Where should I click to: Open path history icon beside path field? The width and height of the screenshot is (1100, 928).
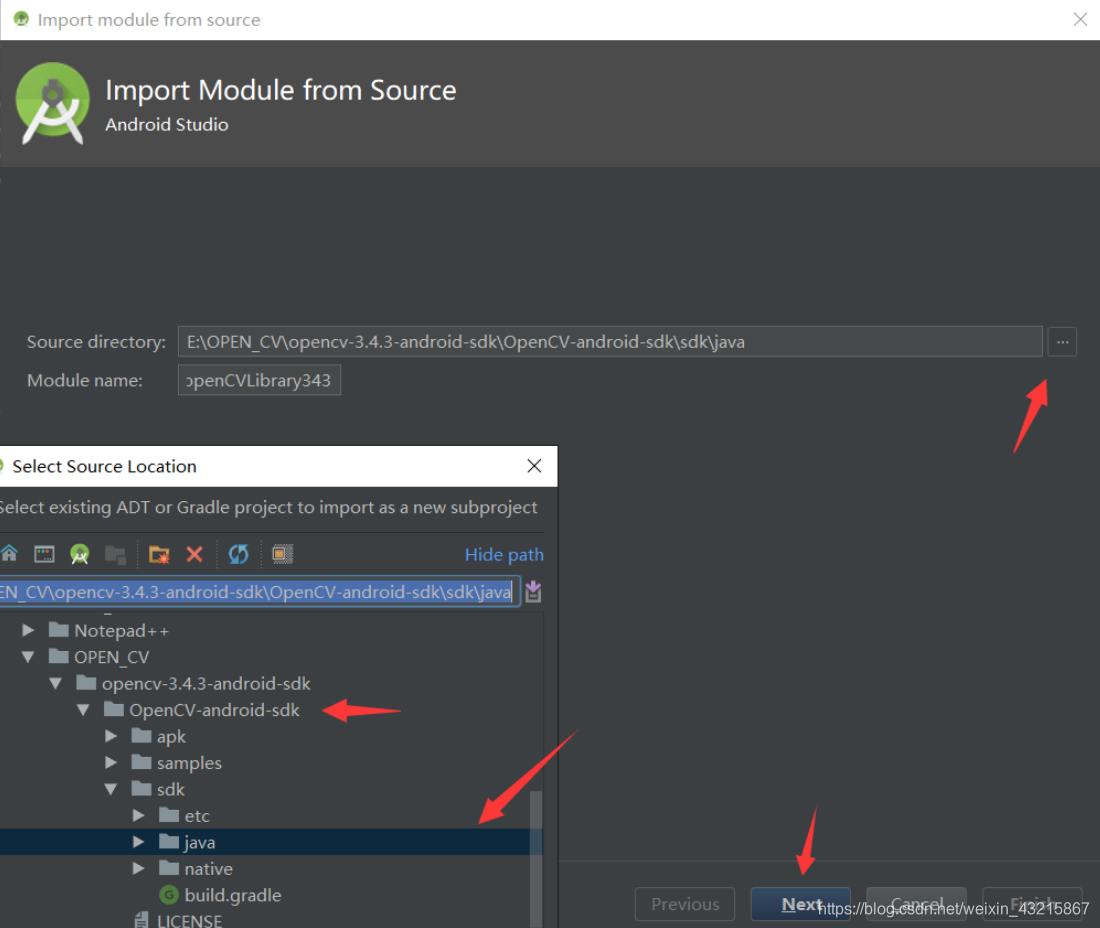coord(533,591)
